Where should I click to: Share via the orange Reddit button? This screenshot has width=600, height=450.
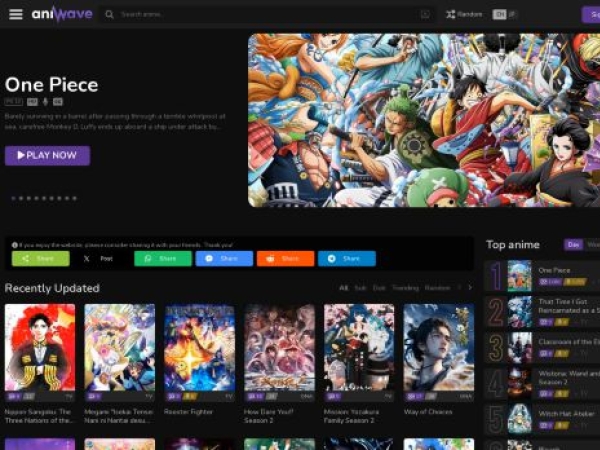(x=285, y=259)
